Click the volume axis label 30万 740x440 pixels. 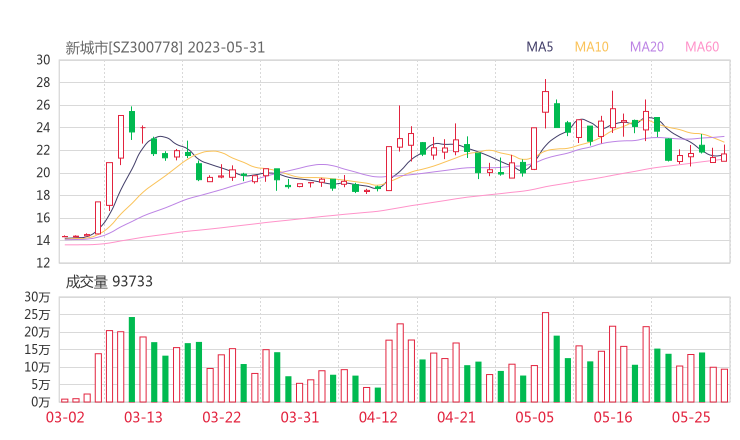(x=37, y=297)
